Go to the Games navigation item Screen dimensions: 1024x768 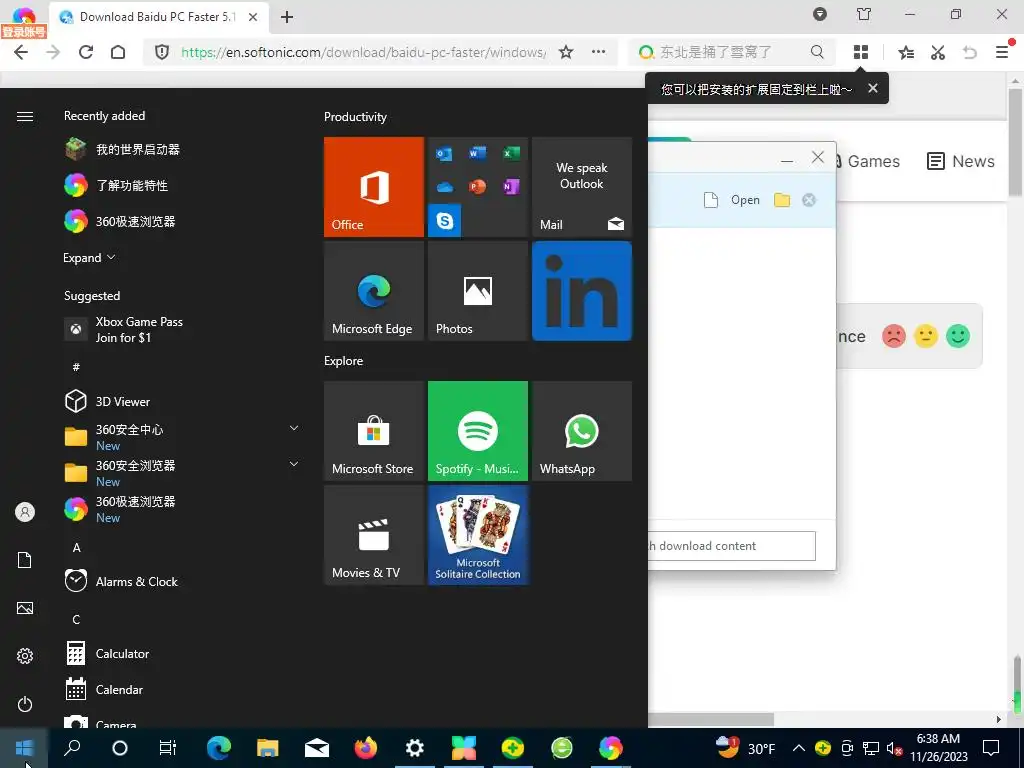[x=867, y=161]
